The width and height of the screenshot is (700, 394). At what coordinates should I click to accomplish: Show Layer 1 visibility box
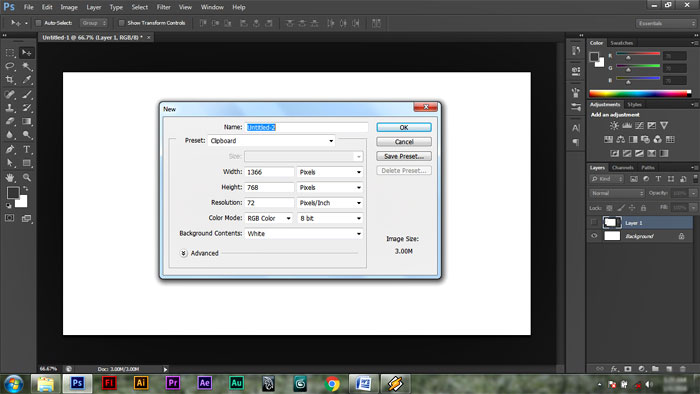pos(594,222)
